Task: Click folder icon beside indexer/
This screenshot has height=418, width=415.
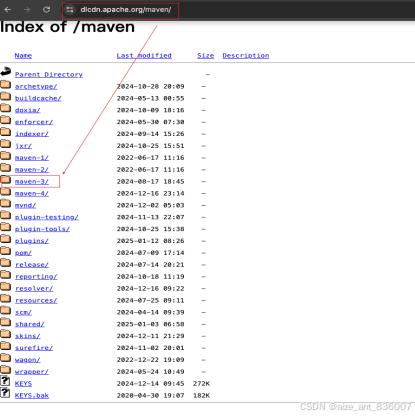Action: [6, 132]
